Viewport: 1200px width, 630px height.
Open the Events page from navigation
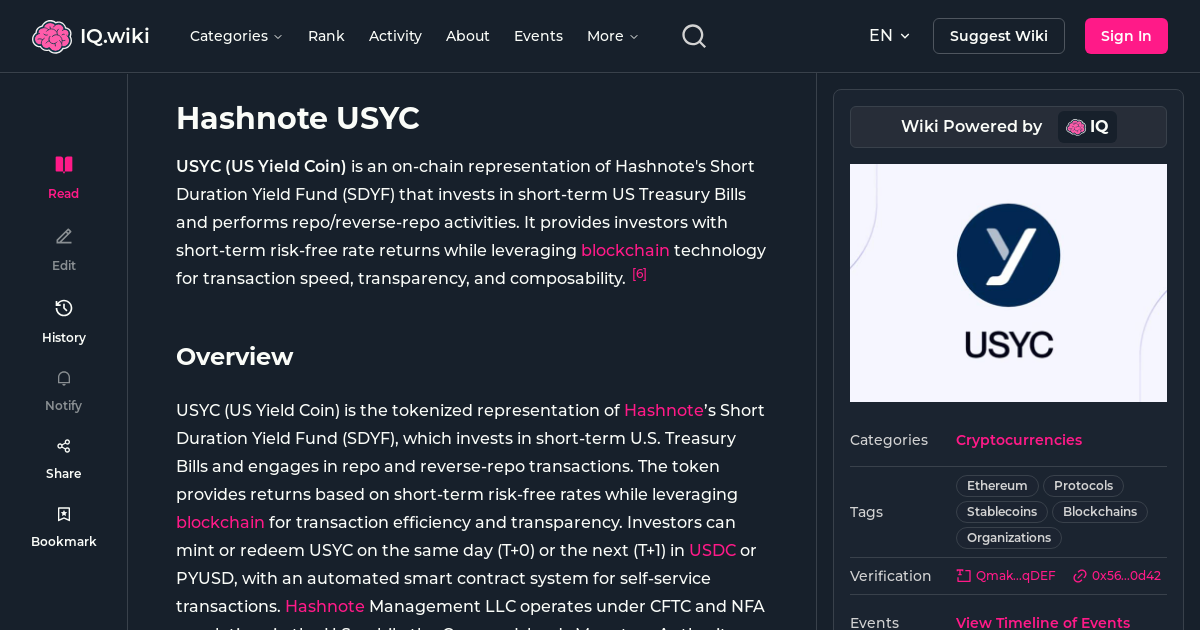click(x=538, y=36)
